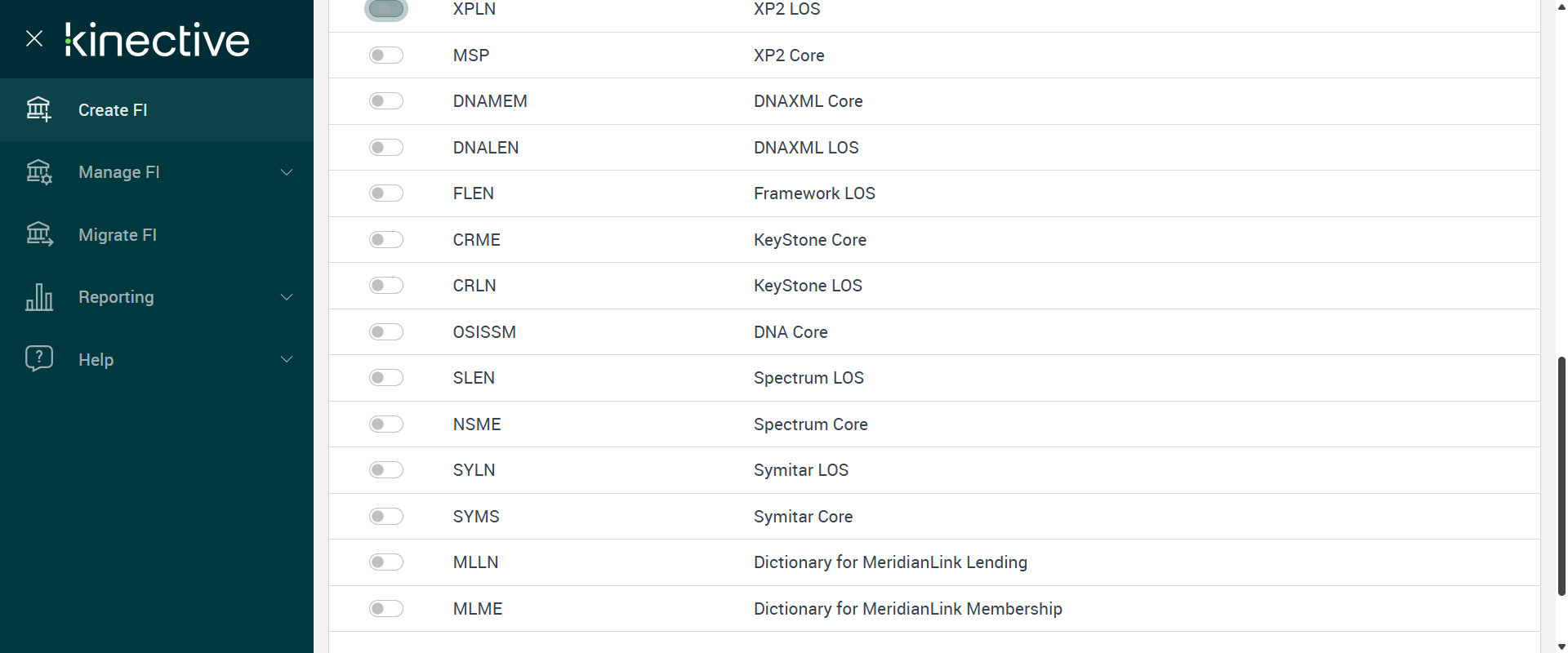Enable the MSP XP2 Core toggle

point(386,56)
